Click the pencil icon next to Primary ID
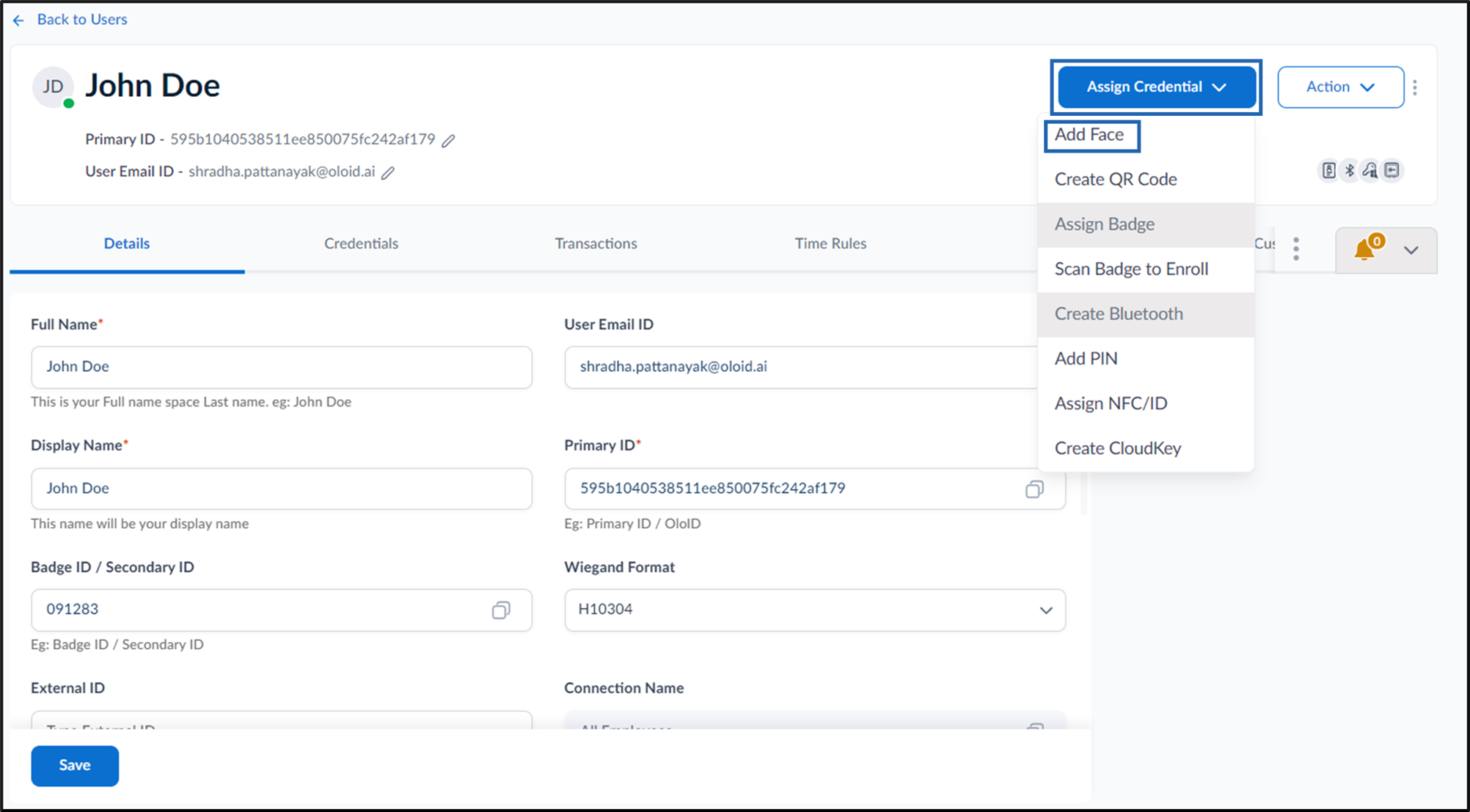 tap(448, 140)
